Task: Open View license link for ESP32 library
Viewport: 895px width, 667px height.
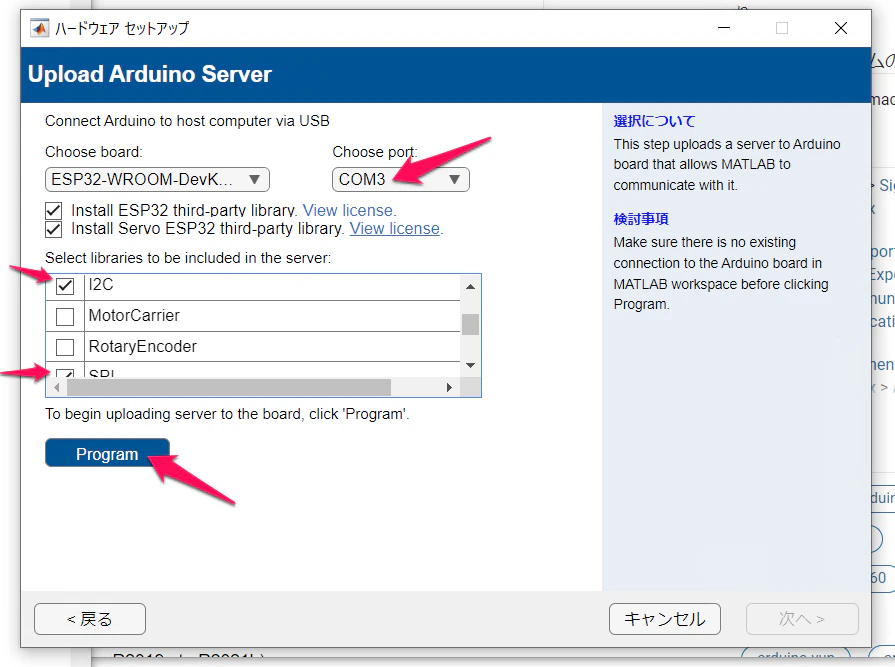Action: 348,211
